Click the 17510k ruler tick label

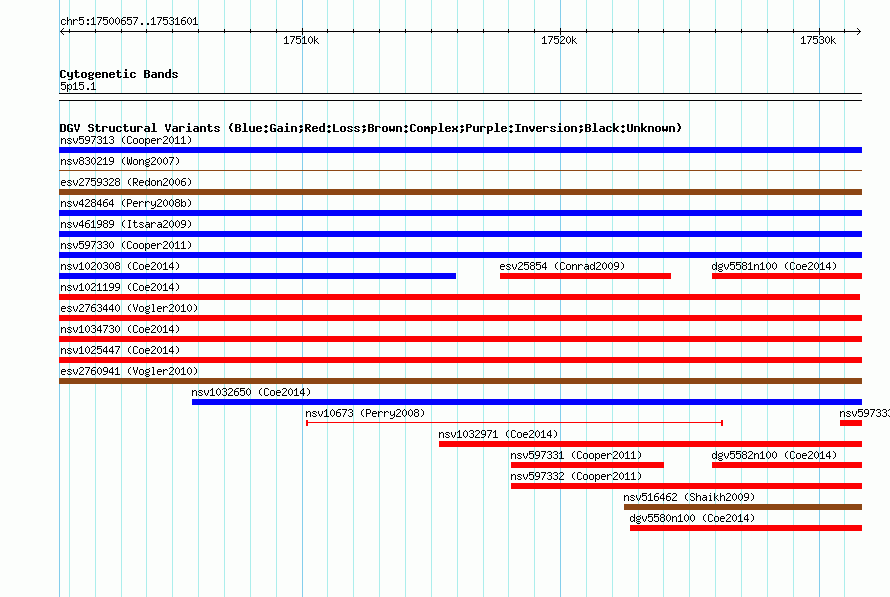click(x=301, y=40)
